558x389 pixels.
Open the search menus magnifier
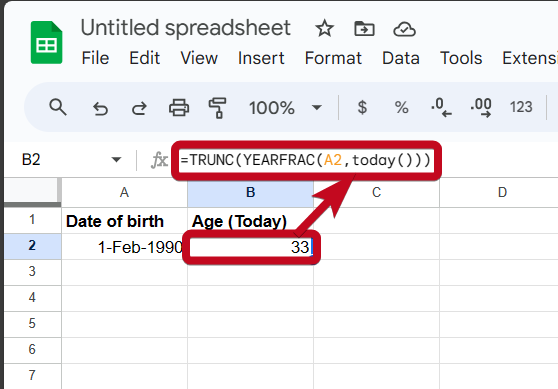click(x=58, y=107)
